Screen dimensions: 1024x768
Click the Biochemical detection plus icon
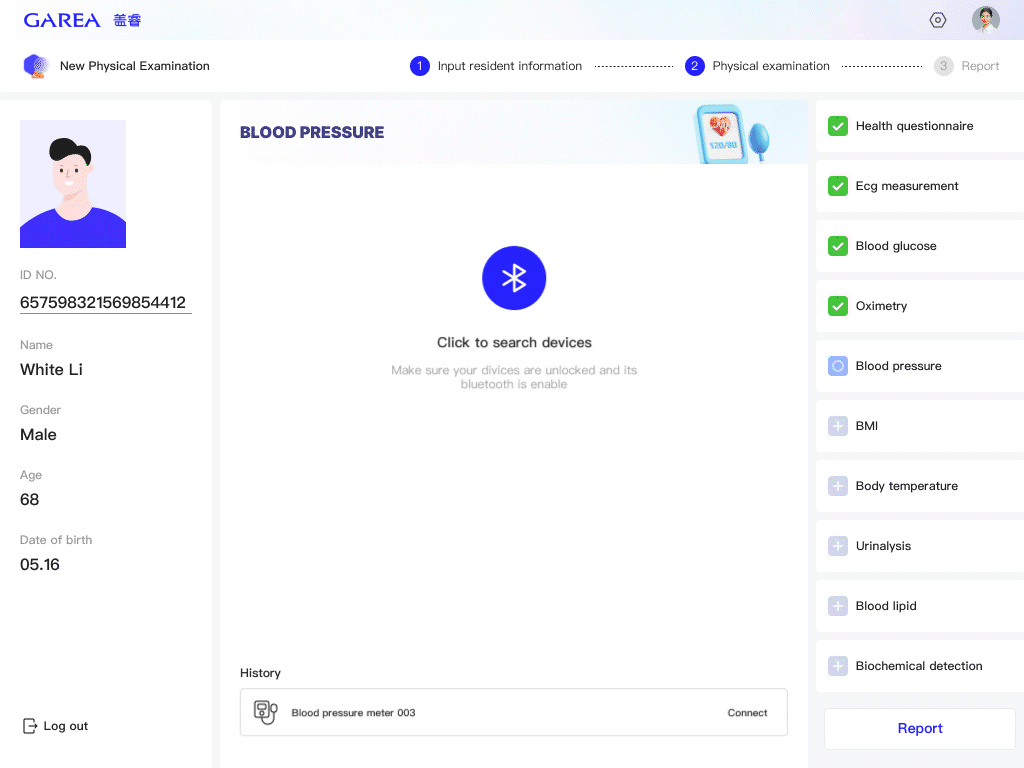(x=838, y=666)
